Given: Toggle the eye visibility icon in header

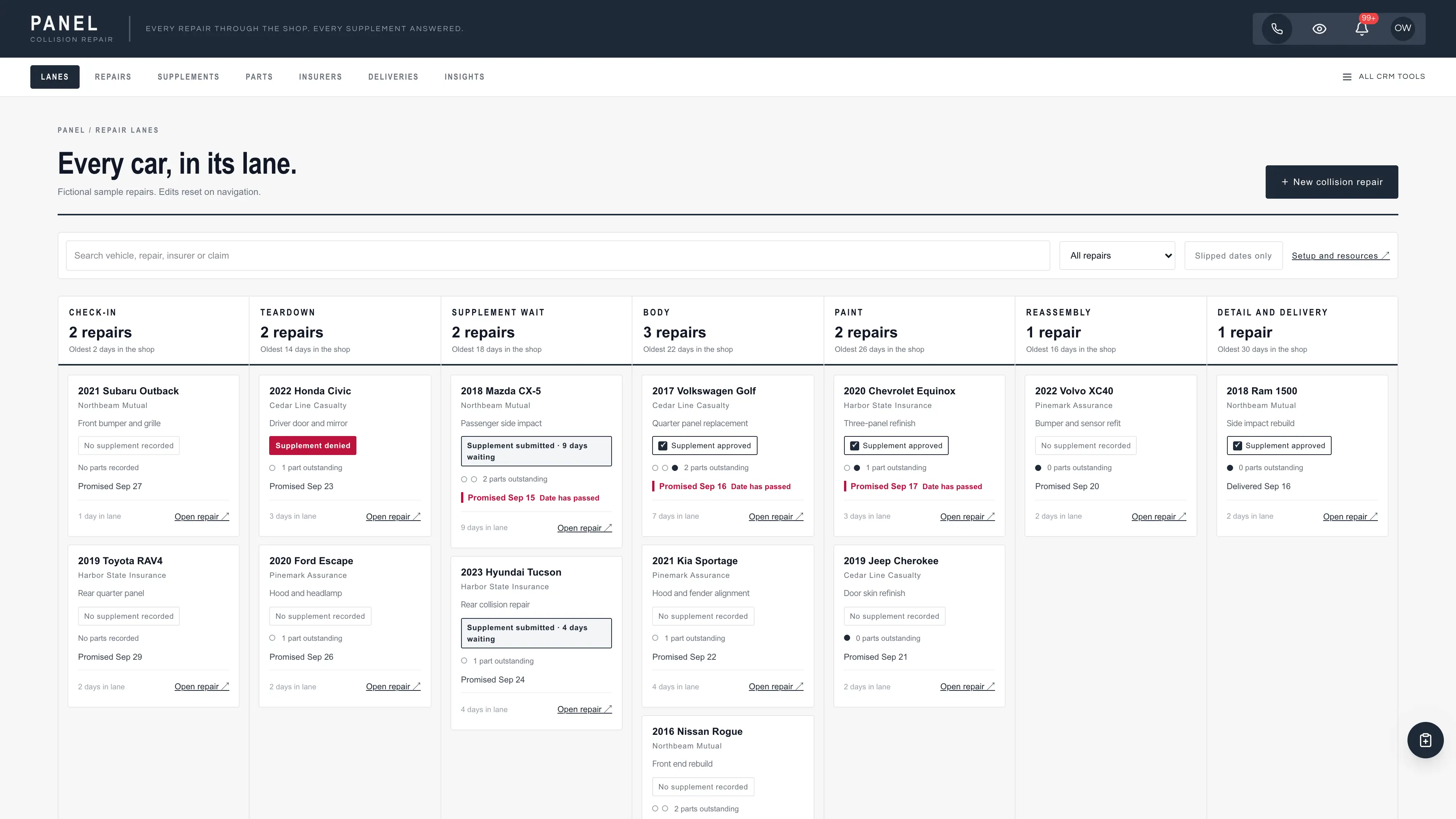Looking at the screenshot, I should click(x=1319, y=29).
